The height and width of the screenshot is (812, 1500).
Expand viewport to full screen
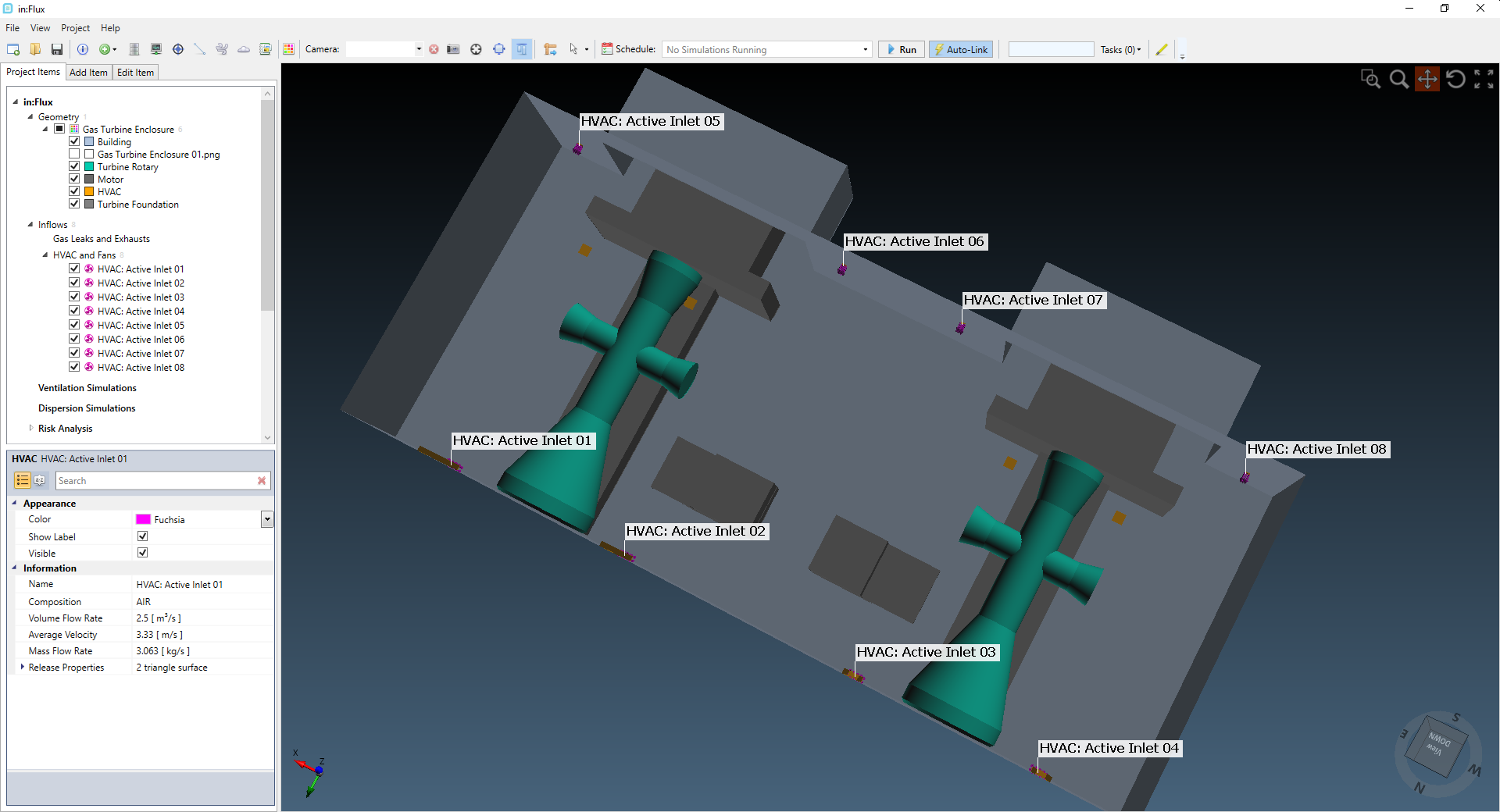pyautogui.click(x=1484, y=78)
